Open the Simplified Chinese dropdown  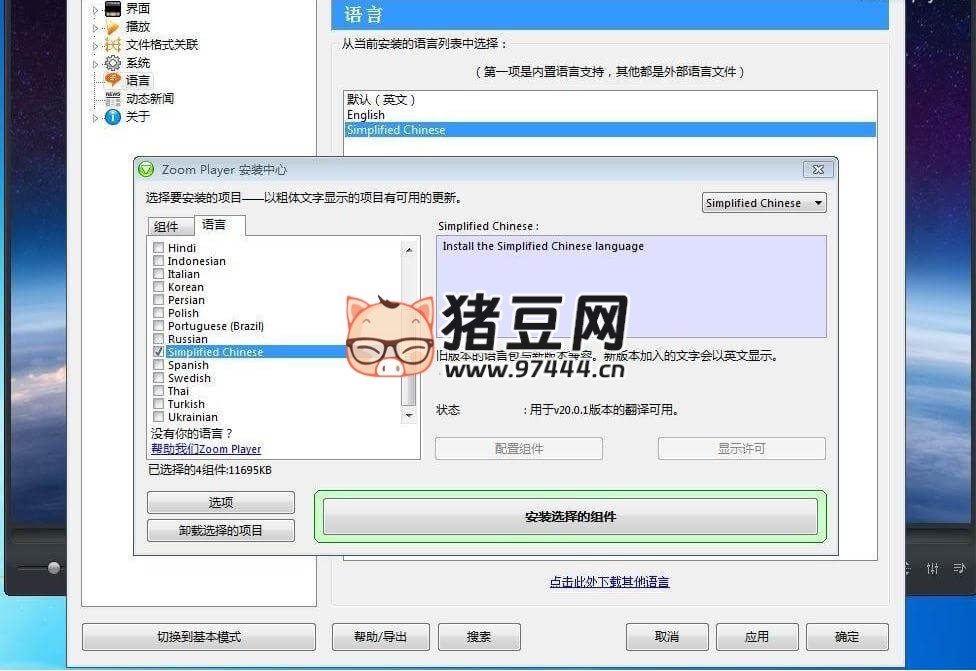820,202
